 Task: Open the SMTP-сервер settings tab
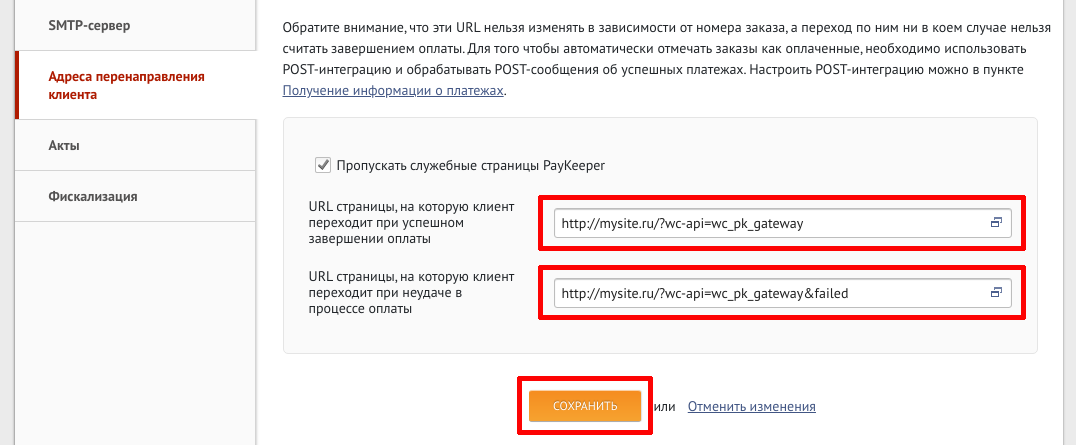[x=89, y=23]
